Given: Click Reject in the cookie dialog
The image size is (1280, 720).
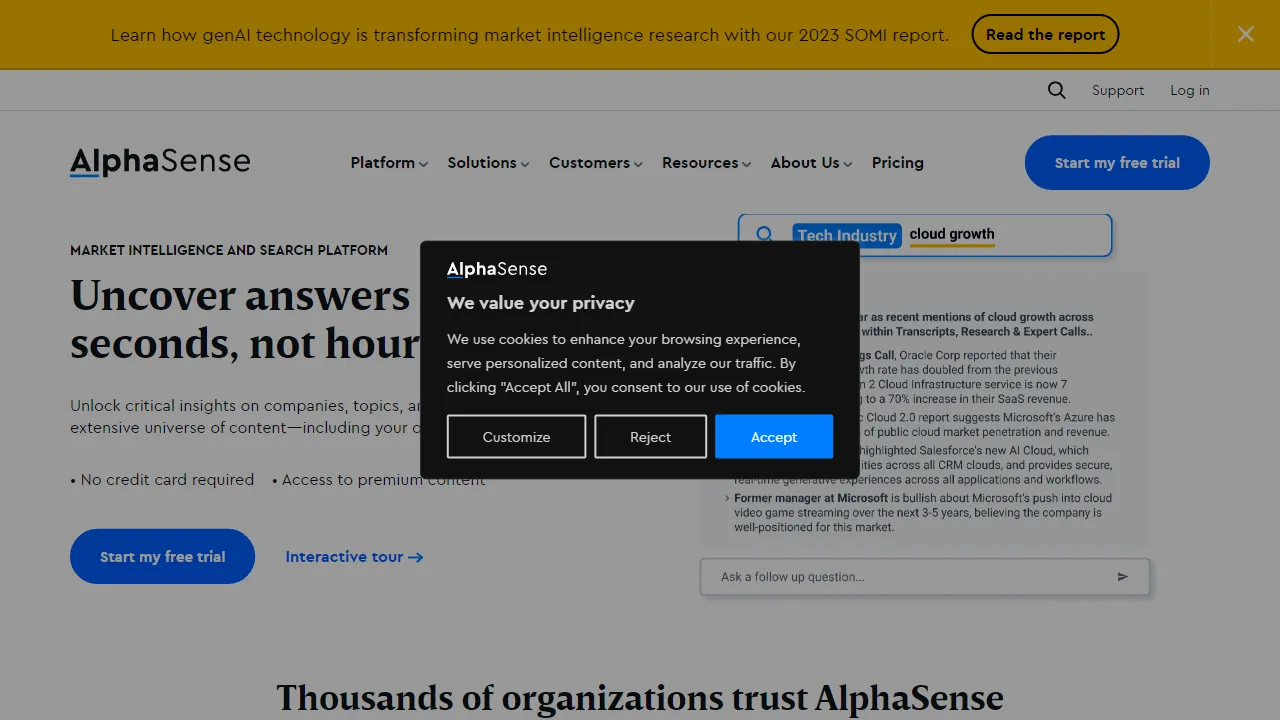Looking at the screenshot, I should point(650,437).
